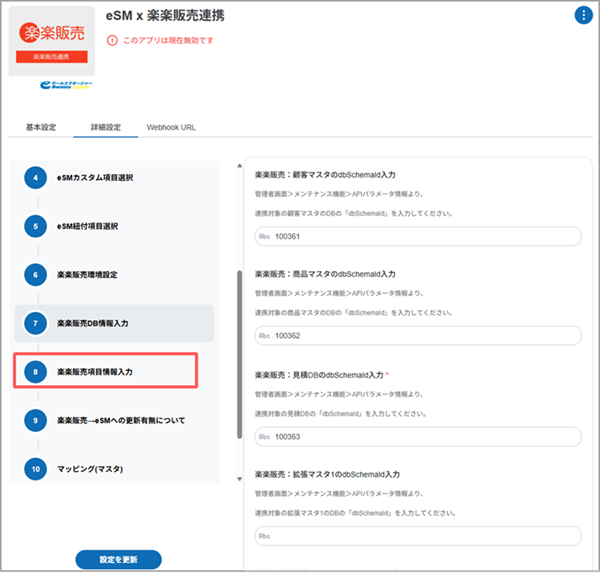
Task: Click the 商品マスタ dbSchemaId field containing 100362
Action: coord(418,336)
